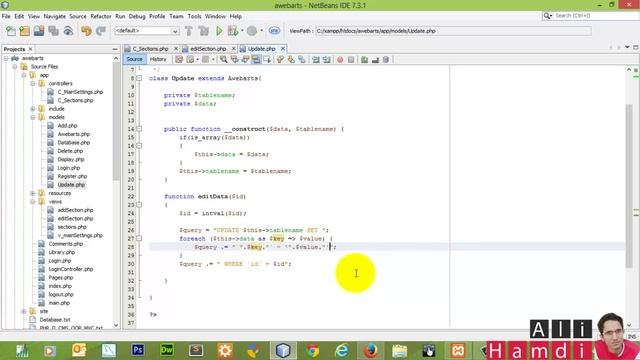Toggle Highlight Search in editor toolbar

[256, 60]
